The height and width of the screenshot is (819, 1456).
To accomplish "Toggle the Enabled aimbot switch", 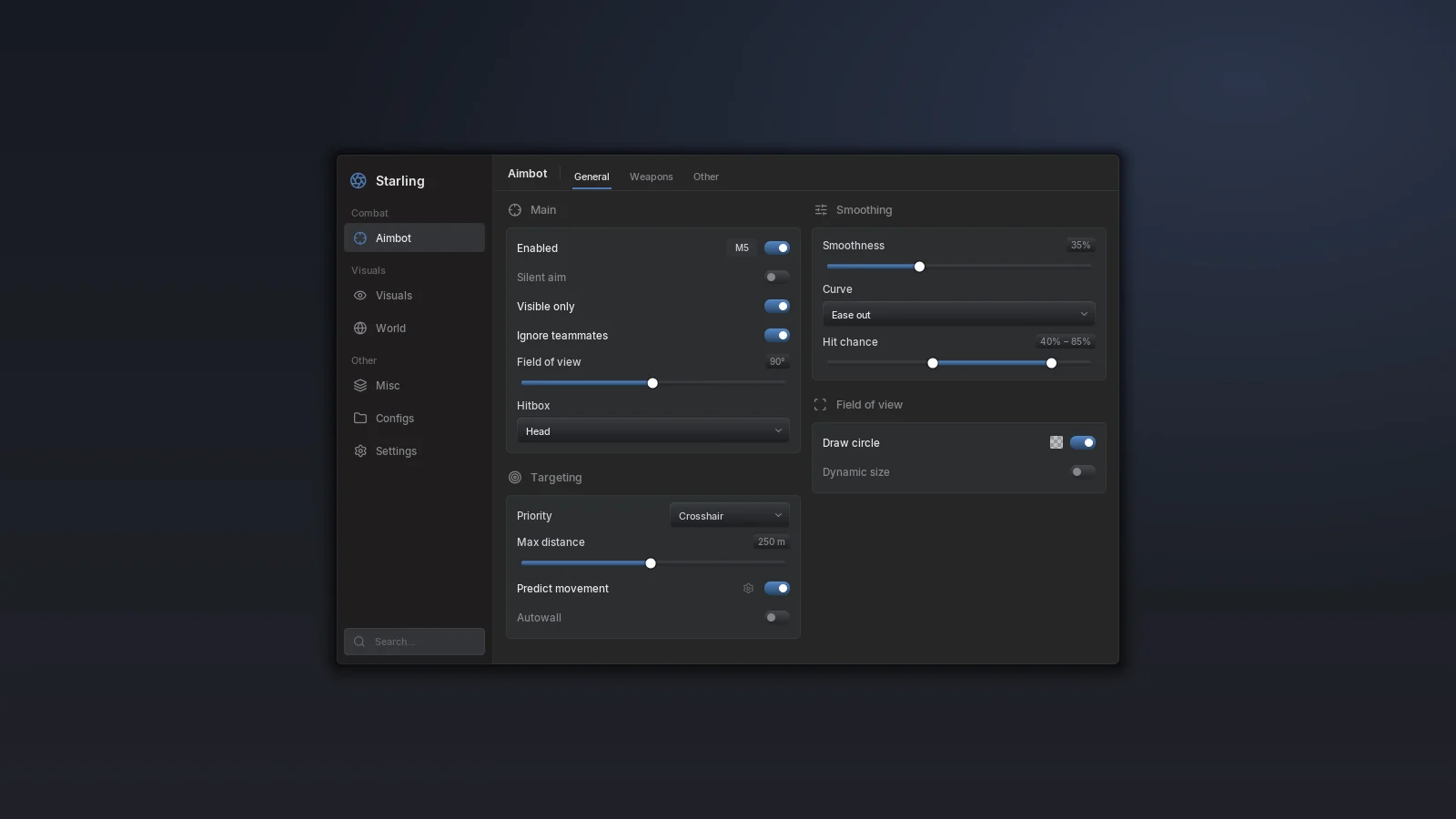I will tap(777, 248).
